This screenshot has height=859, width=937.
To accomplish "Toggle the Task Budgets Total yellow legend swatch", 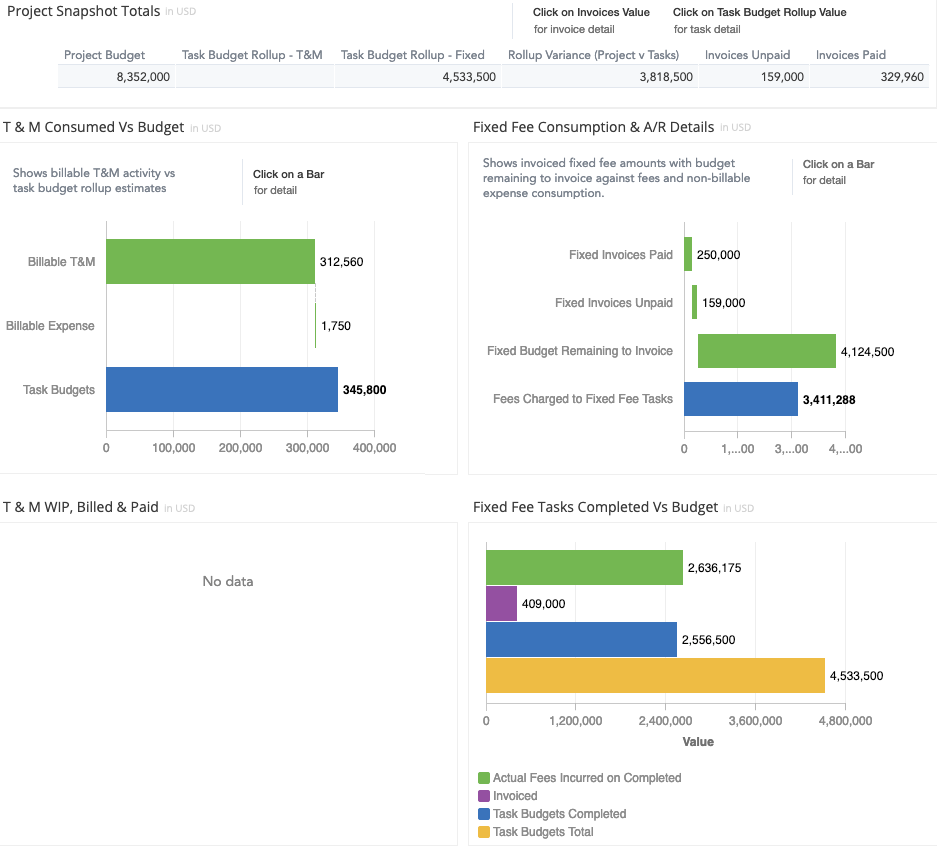I will [484, 832].
